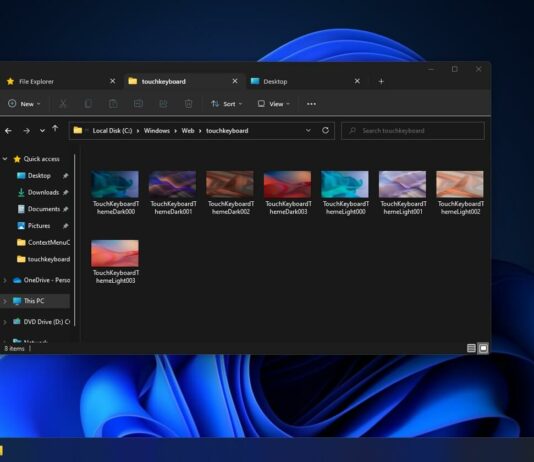This screenshot has height=462, width=534.
Task: Open recent locations chevron dropdown
Action: [42, 131]
